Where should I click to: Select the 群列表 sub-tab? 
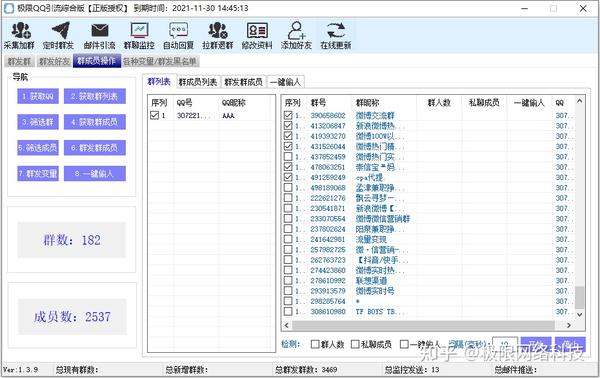point(159,81)
